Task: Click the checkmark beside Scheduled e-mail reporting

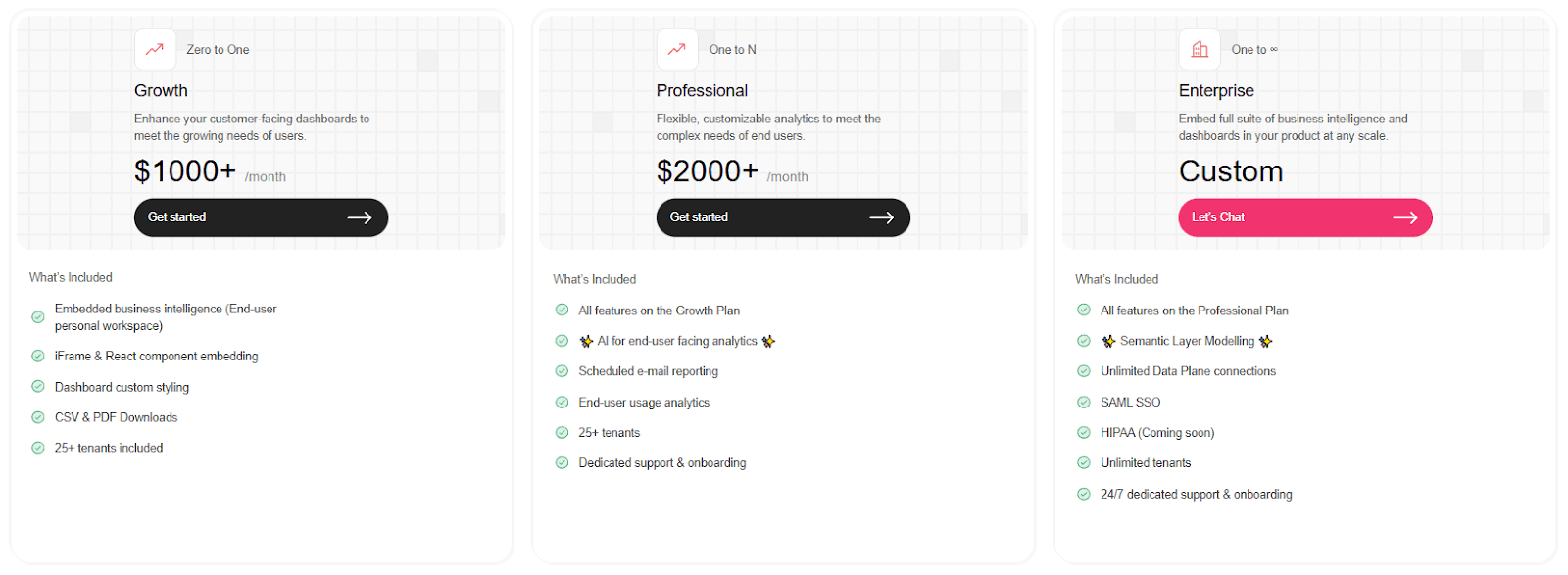Action: (561, 371)
